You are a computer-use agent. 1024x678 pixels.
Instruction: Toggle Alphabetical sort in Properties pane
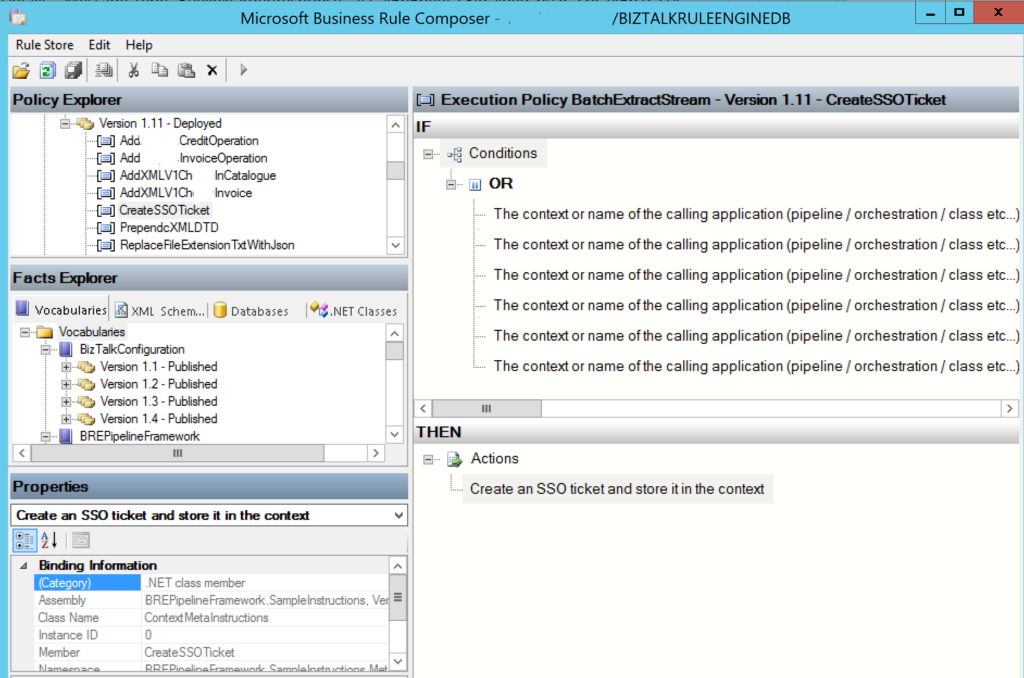(50, 540)
